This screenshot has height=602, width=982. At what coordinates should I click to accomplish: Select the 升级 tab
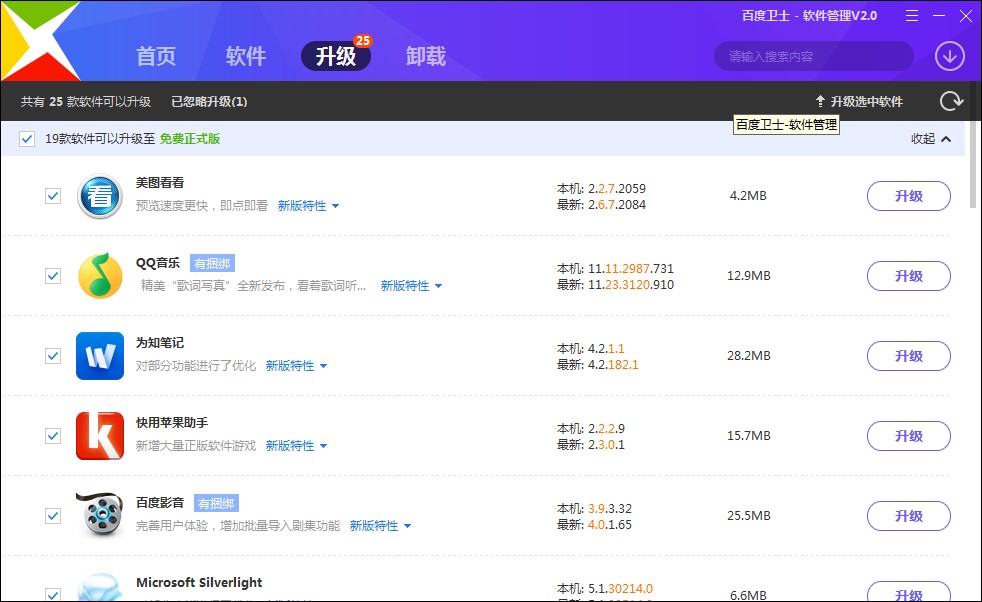tap(336, 56)
